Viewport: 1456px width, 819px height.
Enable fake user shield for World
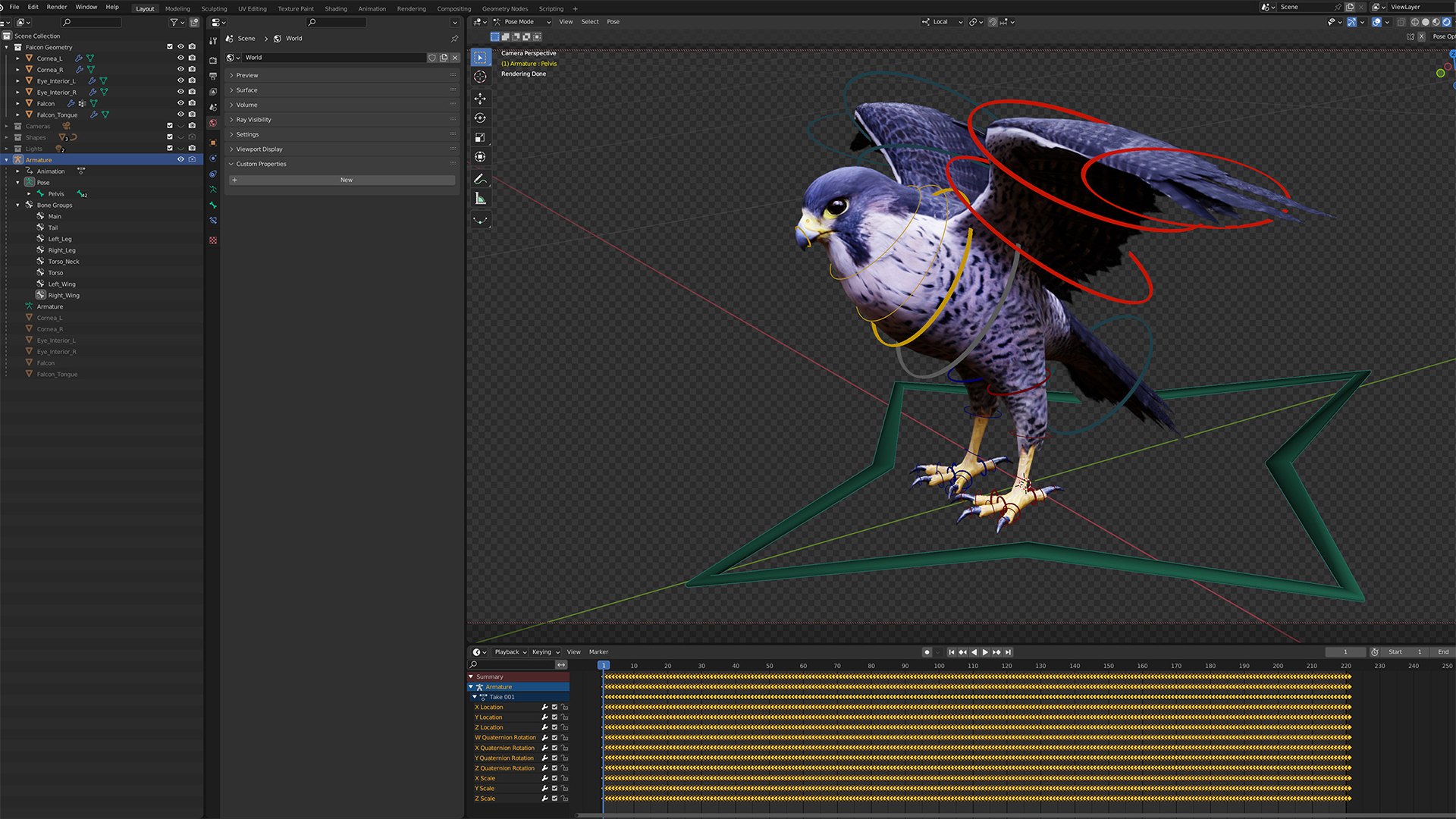[432, 58]
